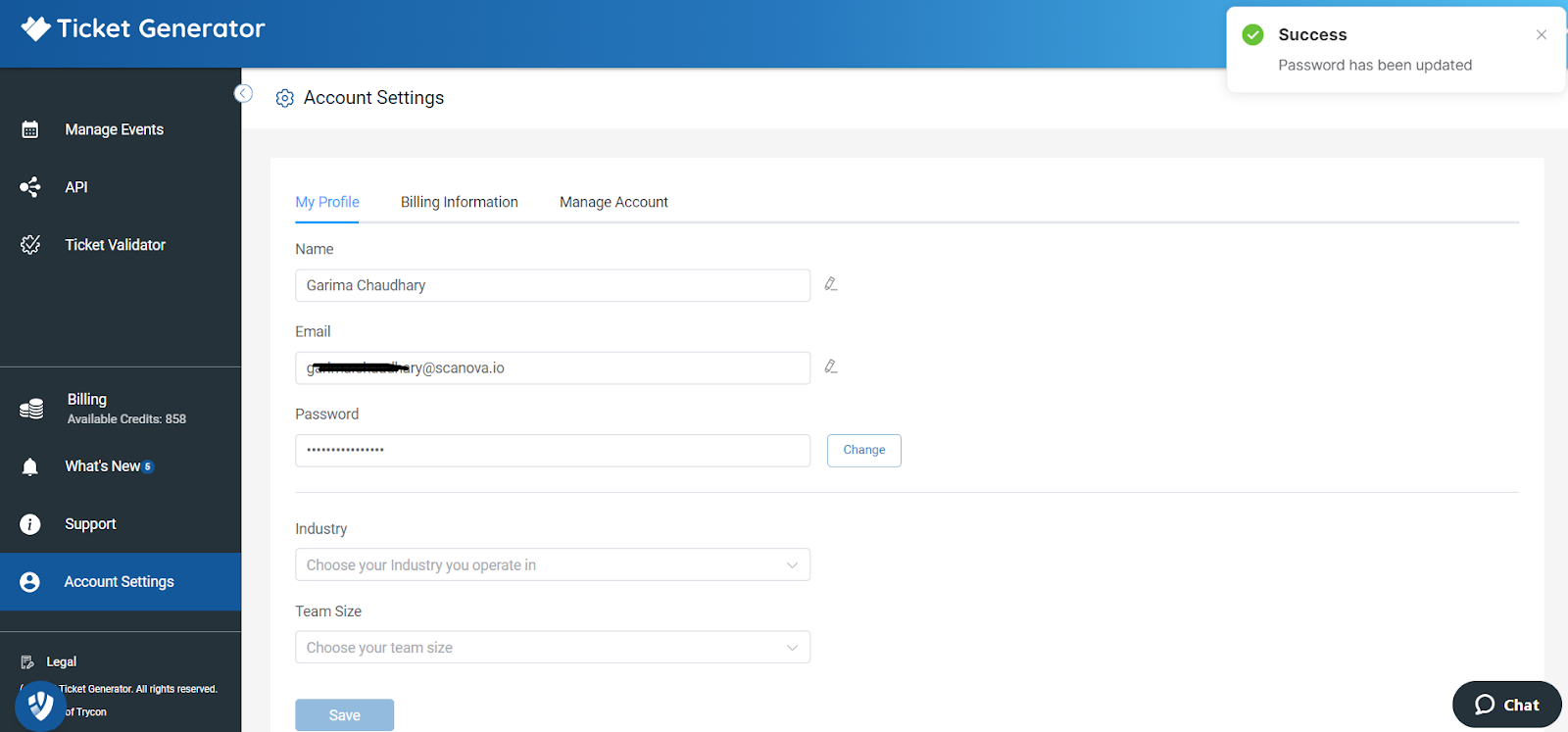Open the Chat widget
The width and height of the screenshot is (1568, 732).
[x=1507, y=705]
